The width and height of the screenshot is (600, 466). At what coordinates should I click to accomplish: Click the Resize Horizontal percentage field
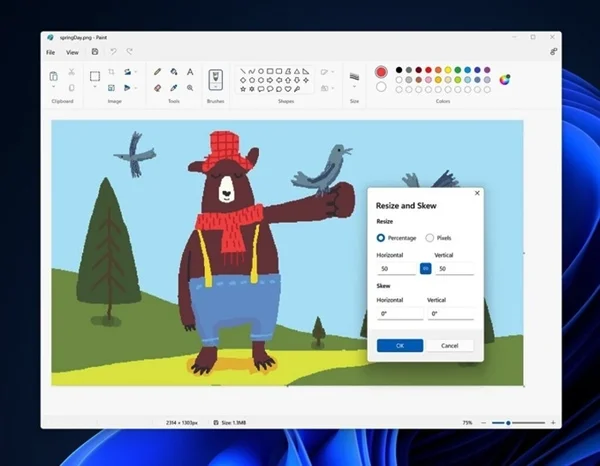396,269
